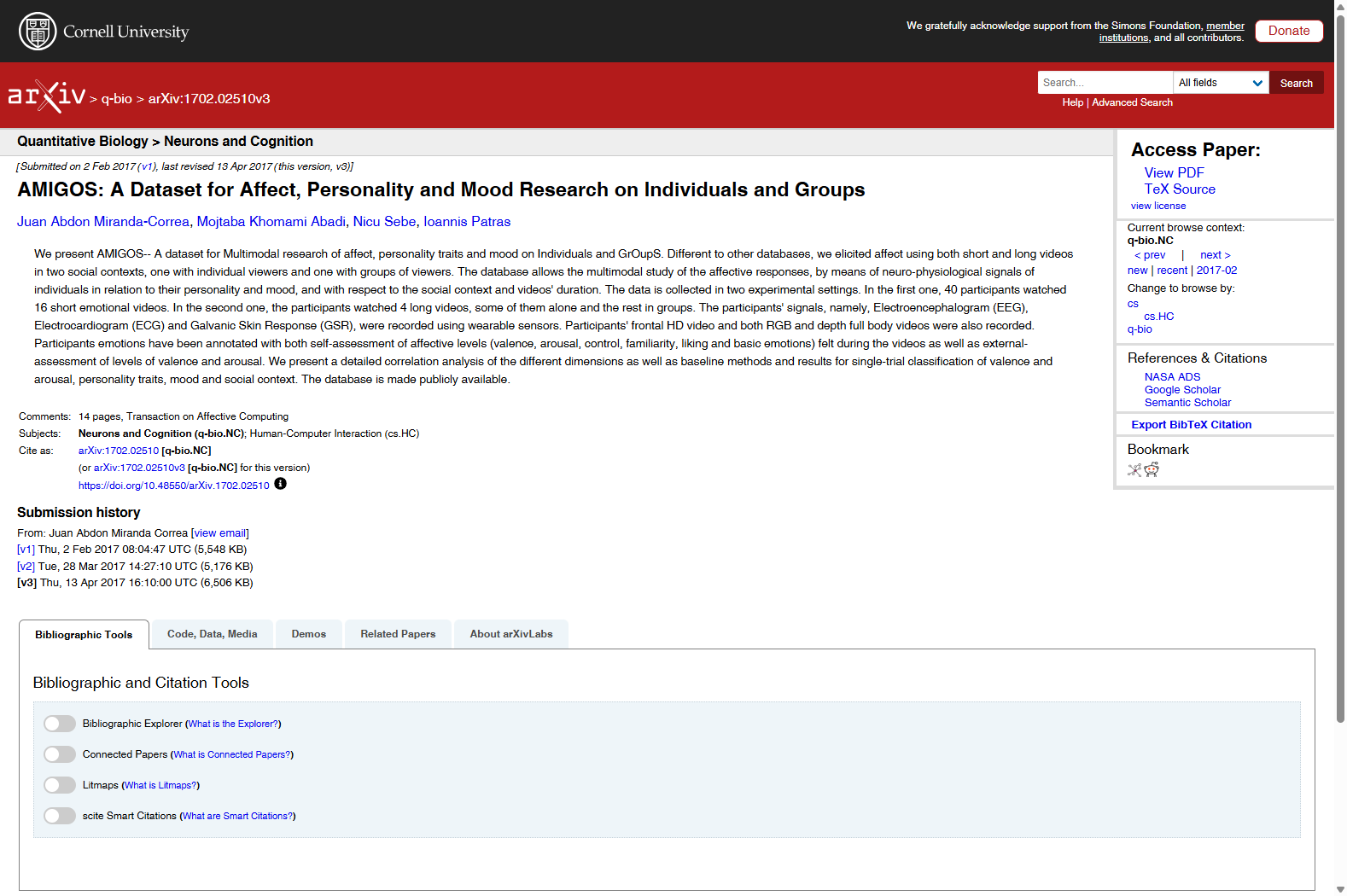This screenshot has height=896, width=1347.
Task: Open the Related Papers tab
Action: 398,634
